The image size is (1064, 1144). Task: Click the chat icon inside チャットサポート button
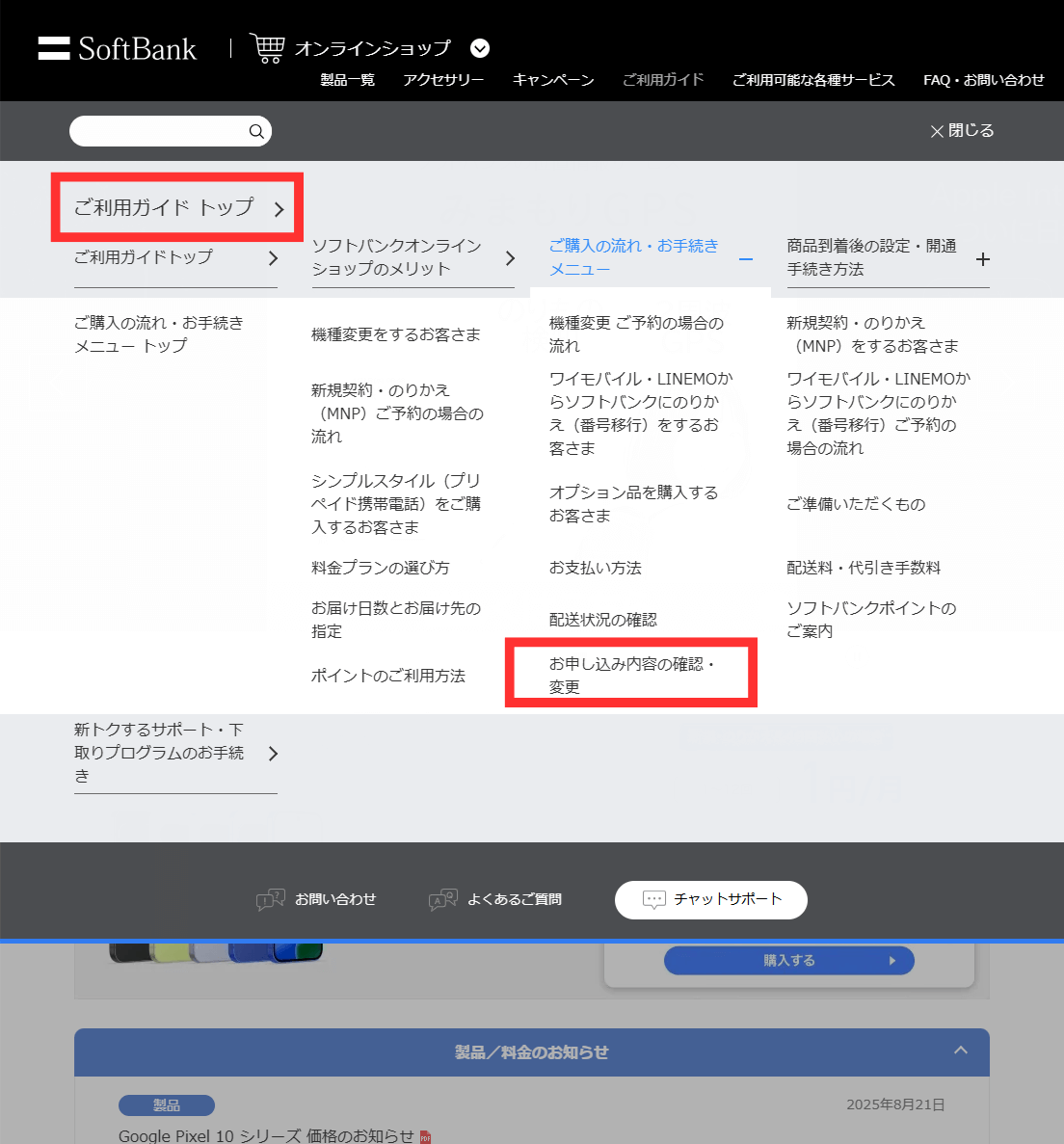coord(654,899)
